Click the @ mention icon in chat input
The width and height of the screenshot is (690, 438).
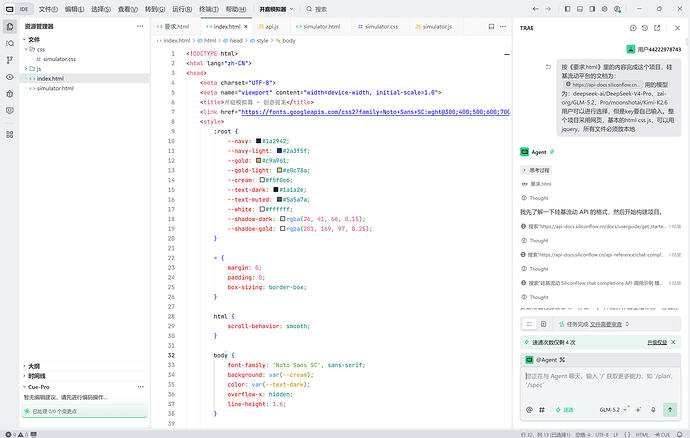click(x=529, y=410)
